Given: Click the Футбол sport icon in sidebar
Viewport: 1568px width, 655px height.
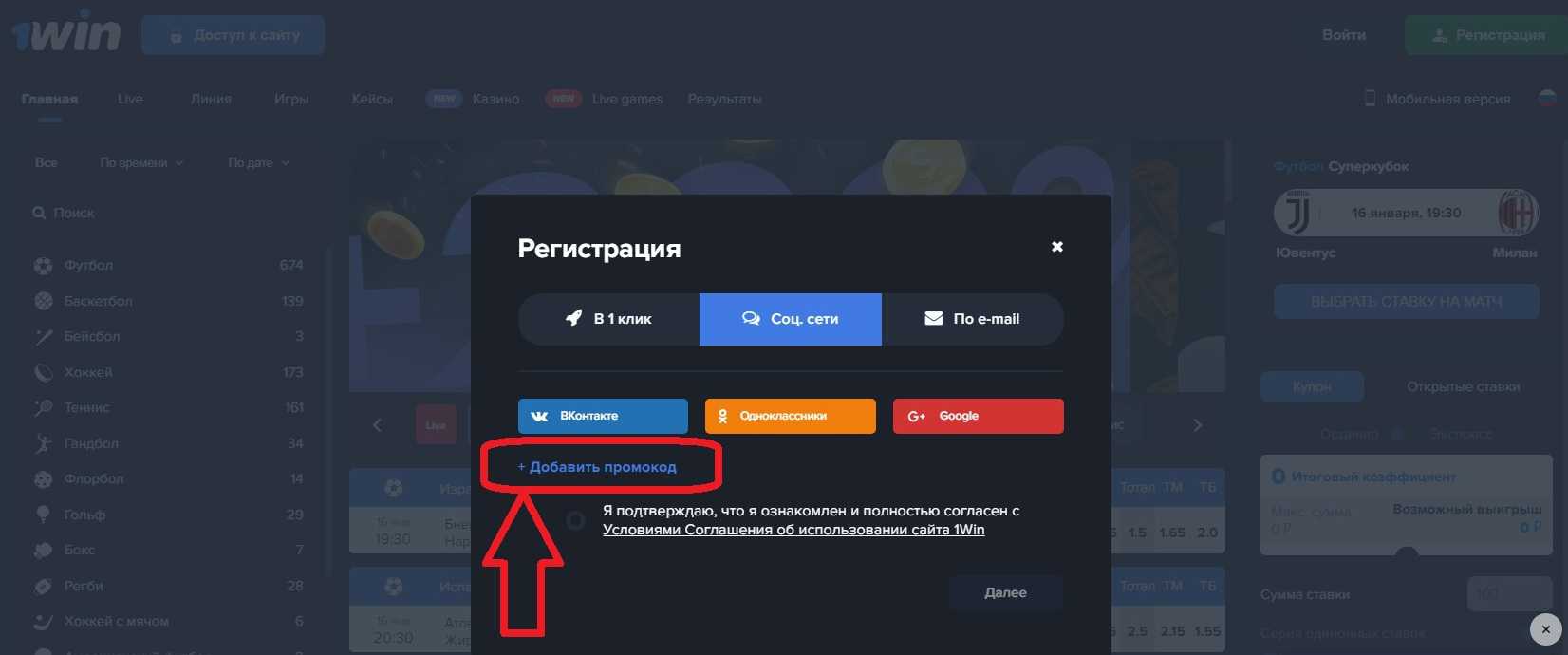Looking at the screenshot, I should pos(44,266).
